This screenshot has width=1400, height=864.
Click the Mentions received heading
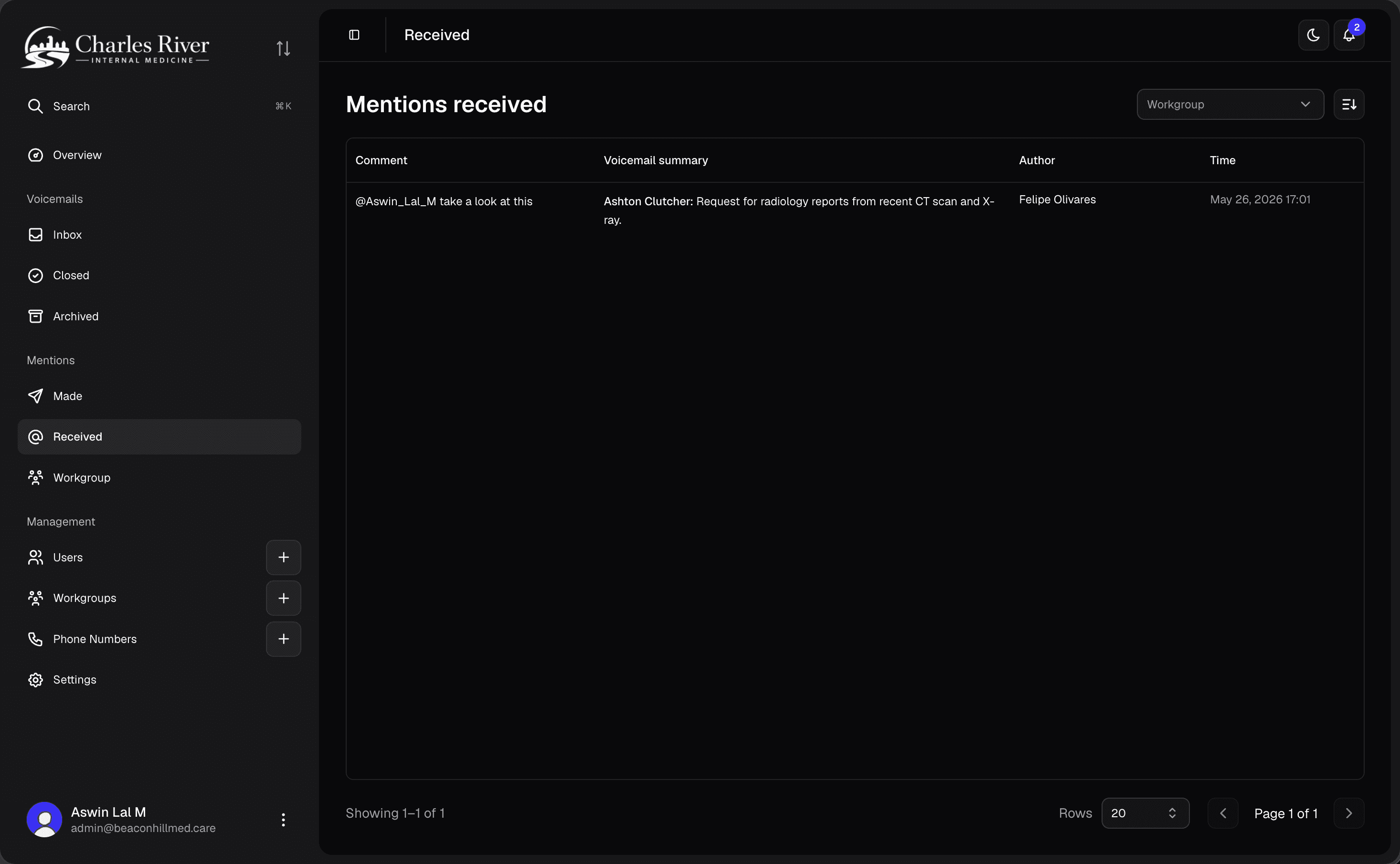tap(446, 105)
